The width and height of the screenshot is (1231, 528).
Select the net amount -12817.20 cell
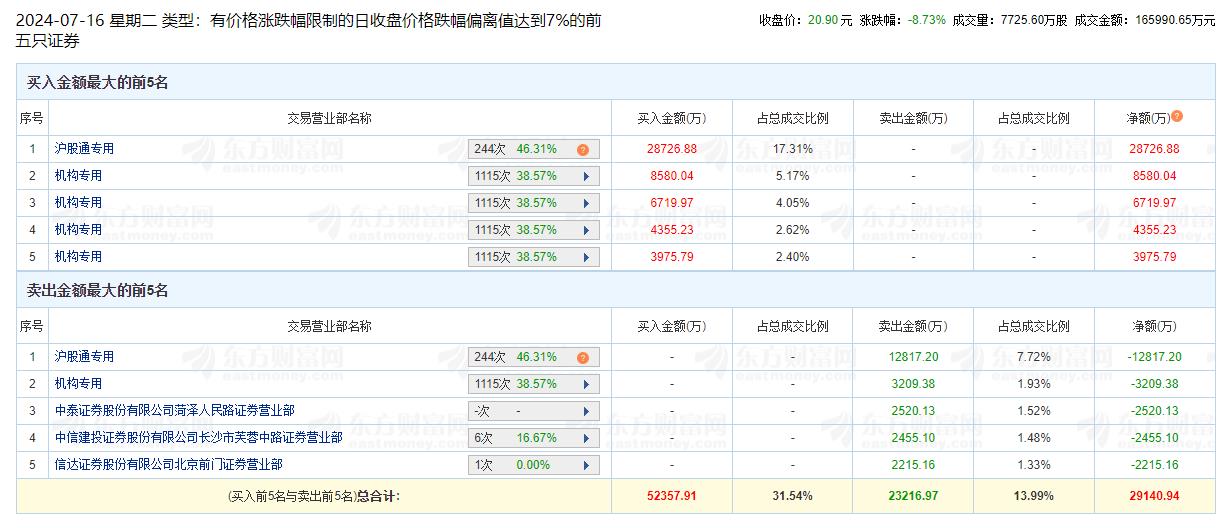1154,356
